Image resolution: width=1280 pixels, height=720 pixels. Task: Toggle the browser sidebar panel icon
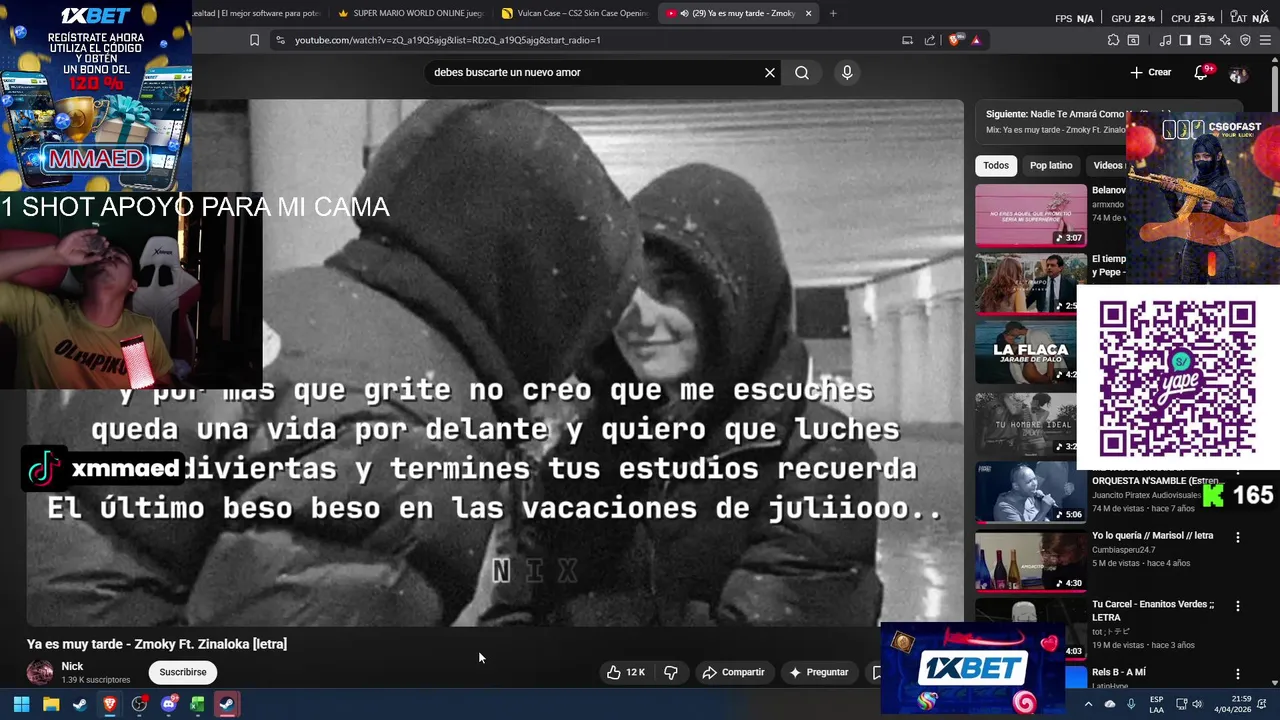tap(1185, 40)
